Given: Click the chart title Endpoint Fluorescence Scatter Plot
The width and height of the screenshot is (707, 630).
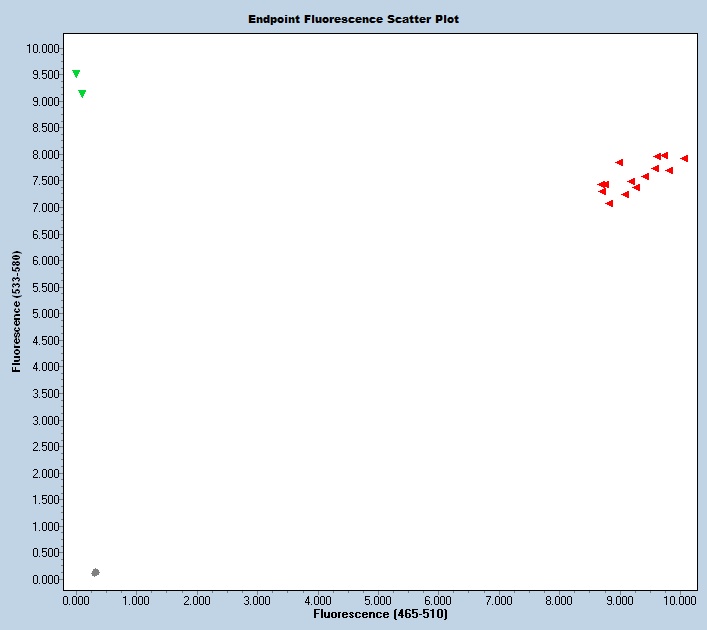Looking at the screenshot, I should click(353, 19).
